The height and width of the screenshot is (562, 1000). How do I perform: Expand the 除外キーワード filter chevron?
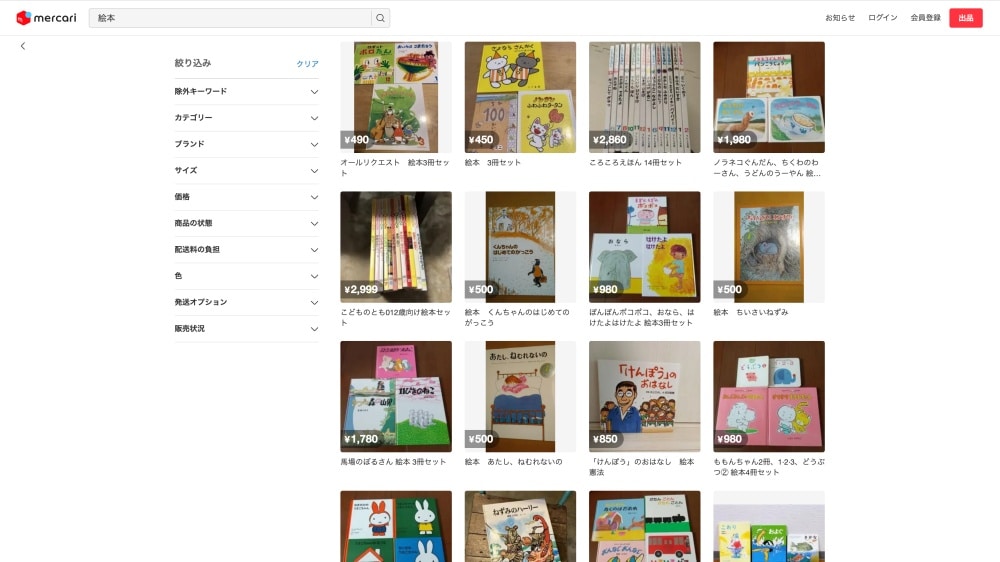point(314,92)
